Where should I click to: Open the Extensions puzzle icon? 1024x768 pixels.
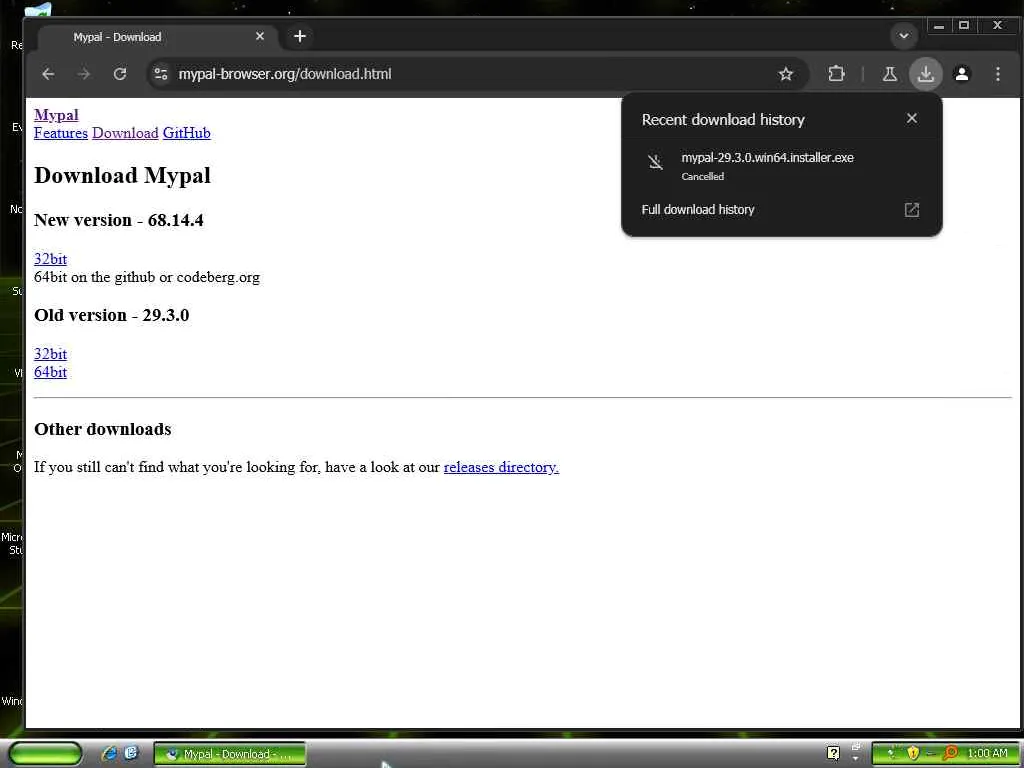point(836,74)
